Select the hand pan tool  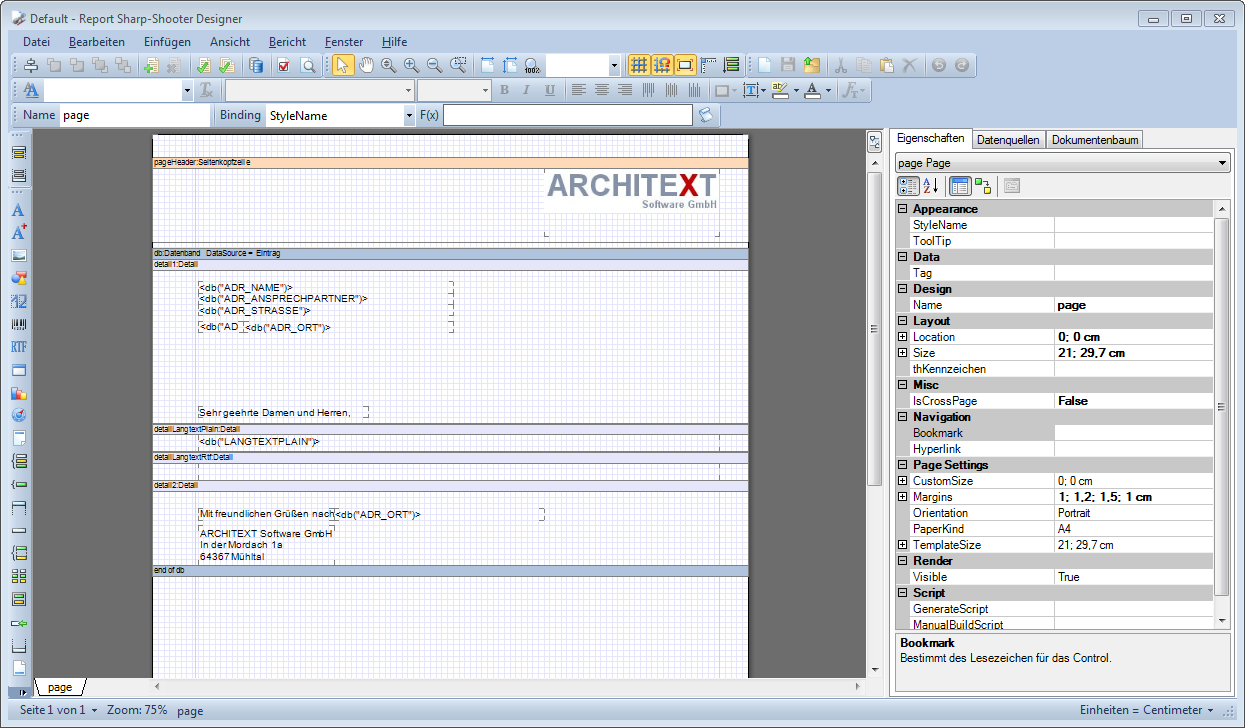366,65
